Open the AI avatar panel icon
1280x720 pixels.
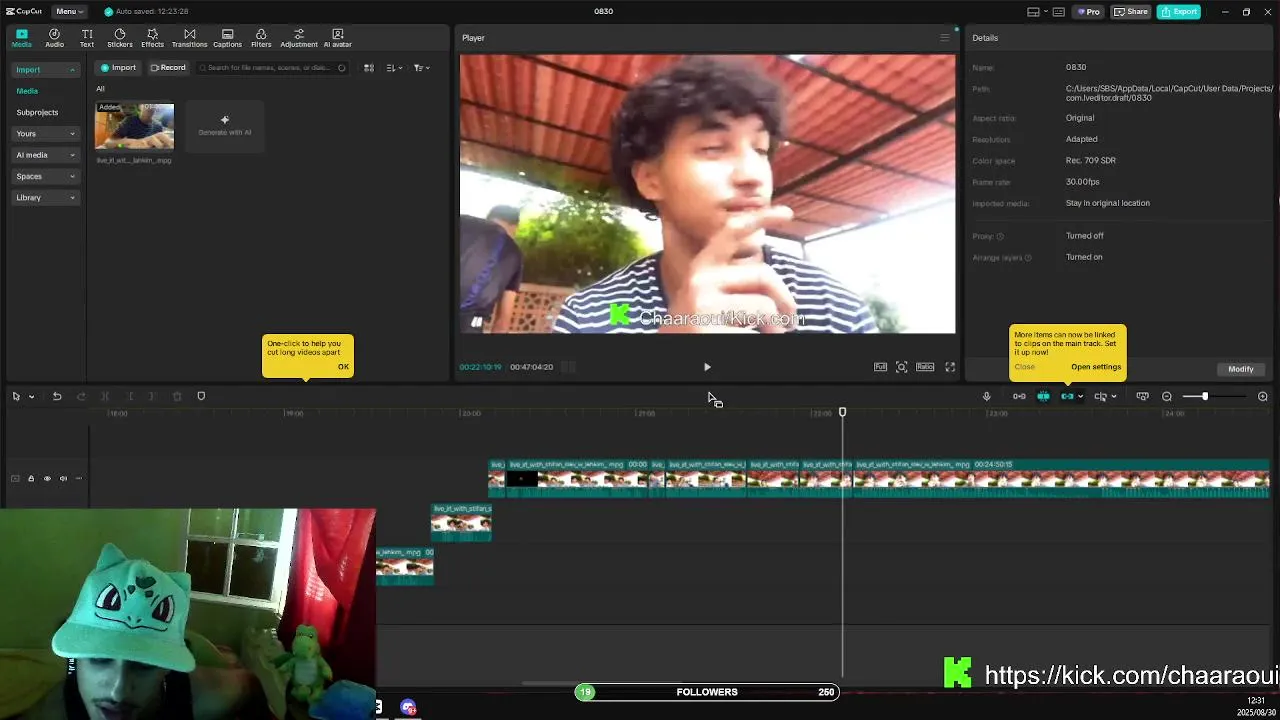click(x=337, y=38)
